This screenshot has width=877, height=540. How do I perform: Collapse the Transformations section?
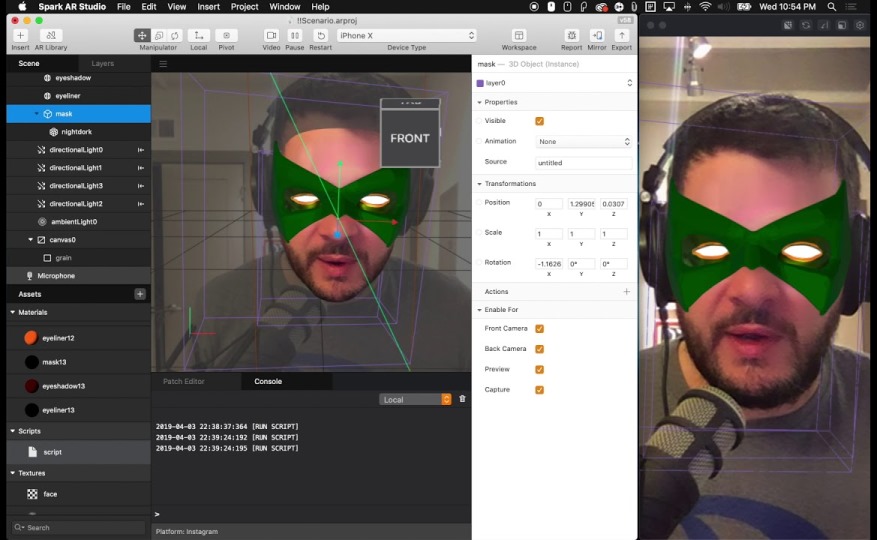point(480,184)
